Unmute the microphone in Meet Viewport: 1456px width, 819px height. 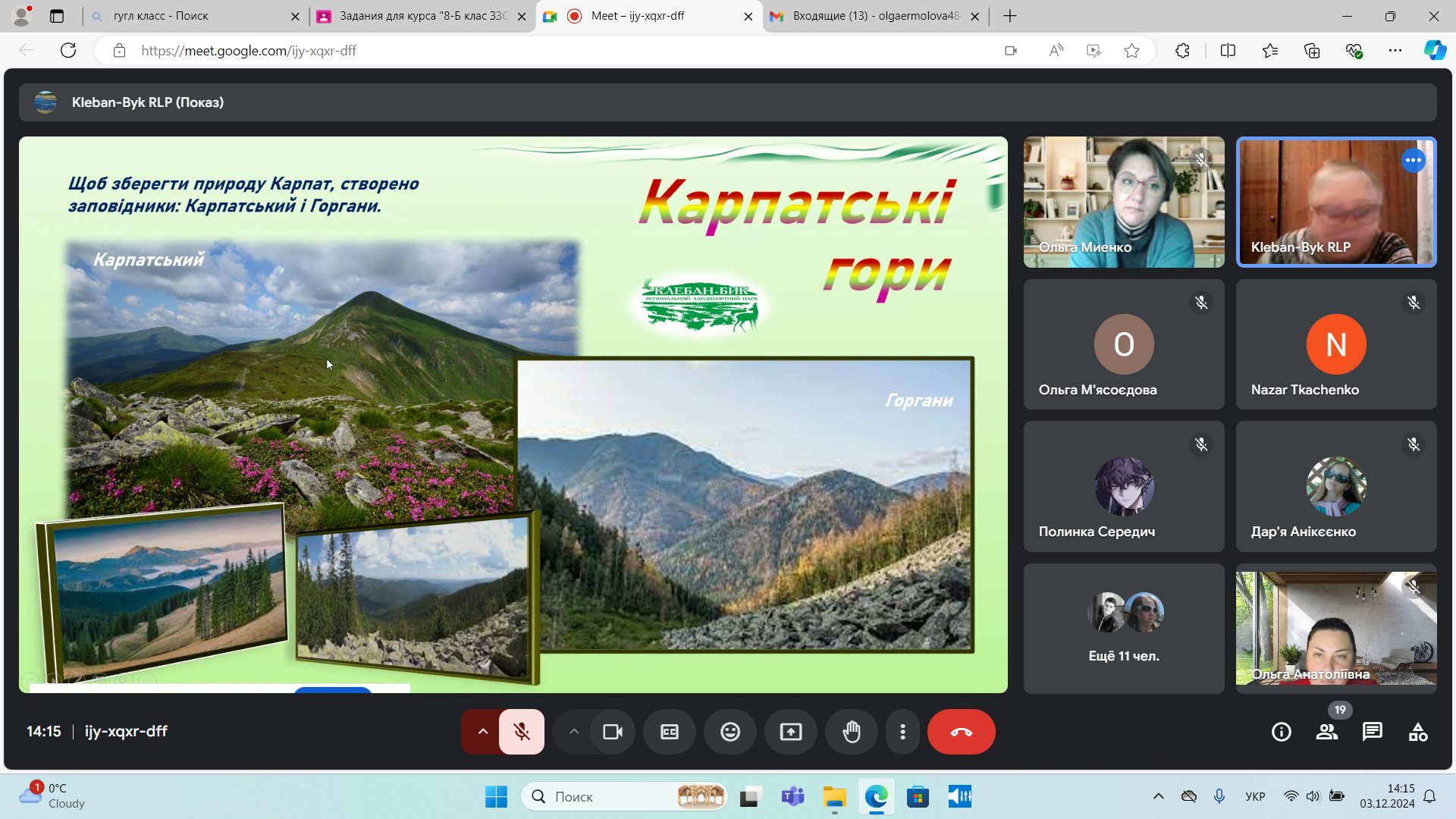(522, 732)
